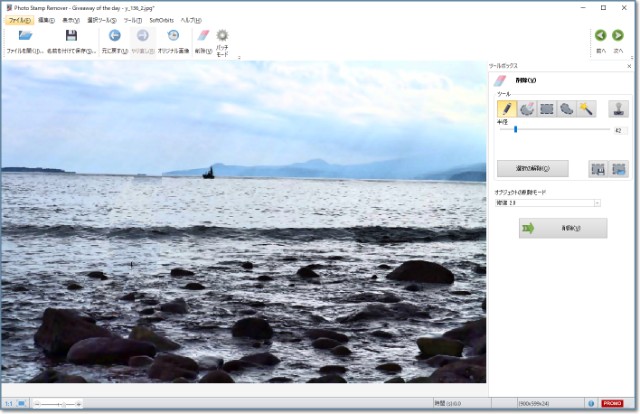
Task: Choose the free-form lasso selection tool
Action: 566,108
